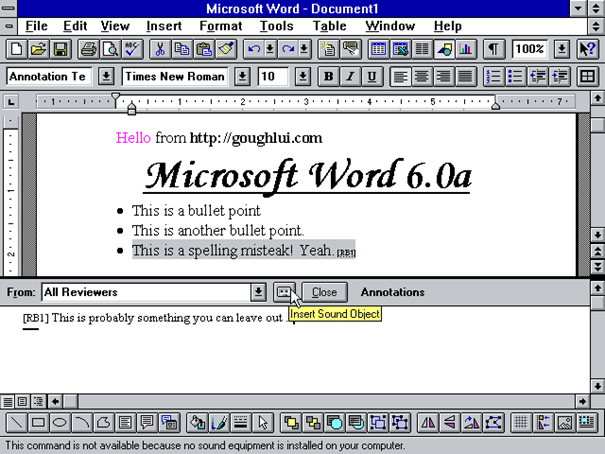Insert a Microsoft Excel worksheet icon
This screenshot has height=454, width=605.
(400, 49)
